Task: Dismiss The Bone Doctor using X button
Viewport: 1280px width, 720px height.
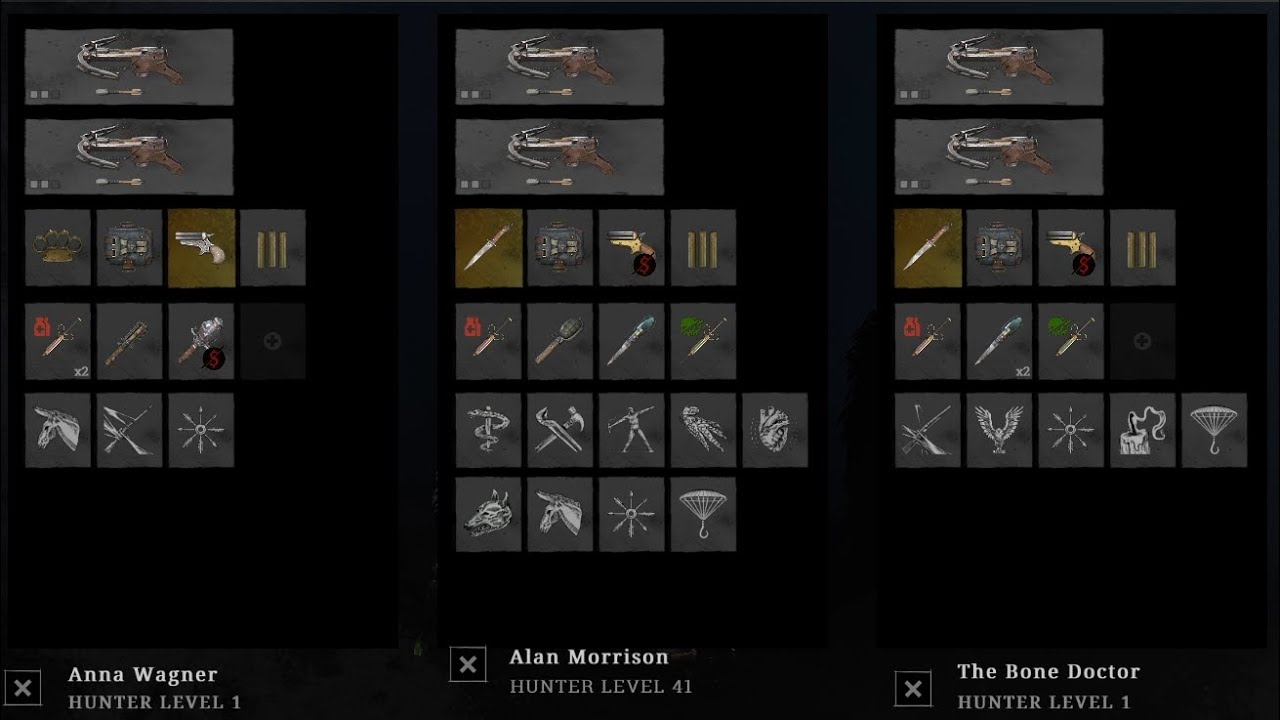Action: pyautogui.click(x=913, y=688)
